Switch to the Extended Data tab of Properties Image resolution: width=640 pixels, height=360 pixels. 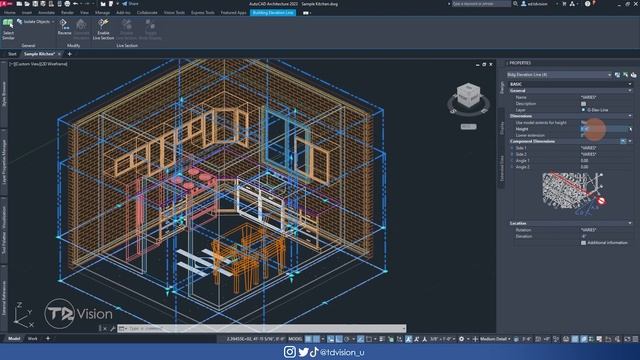click(x=502, y=169)
